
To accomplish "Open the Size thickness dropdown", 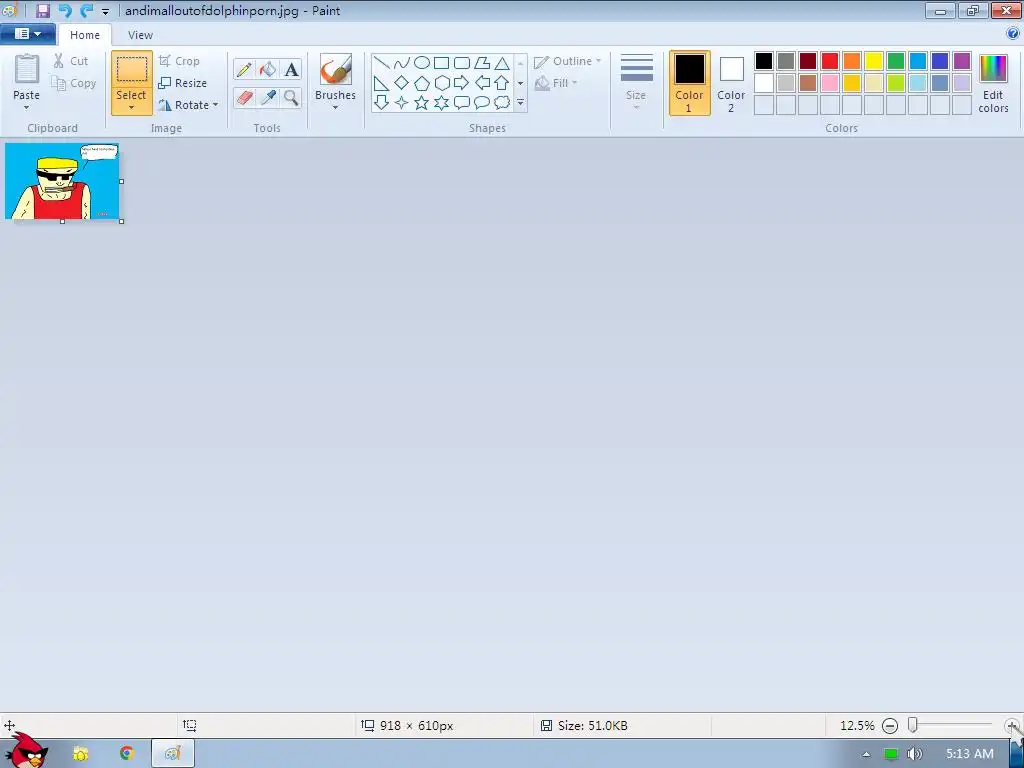I will 636,82.
